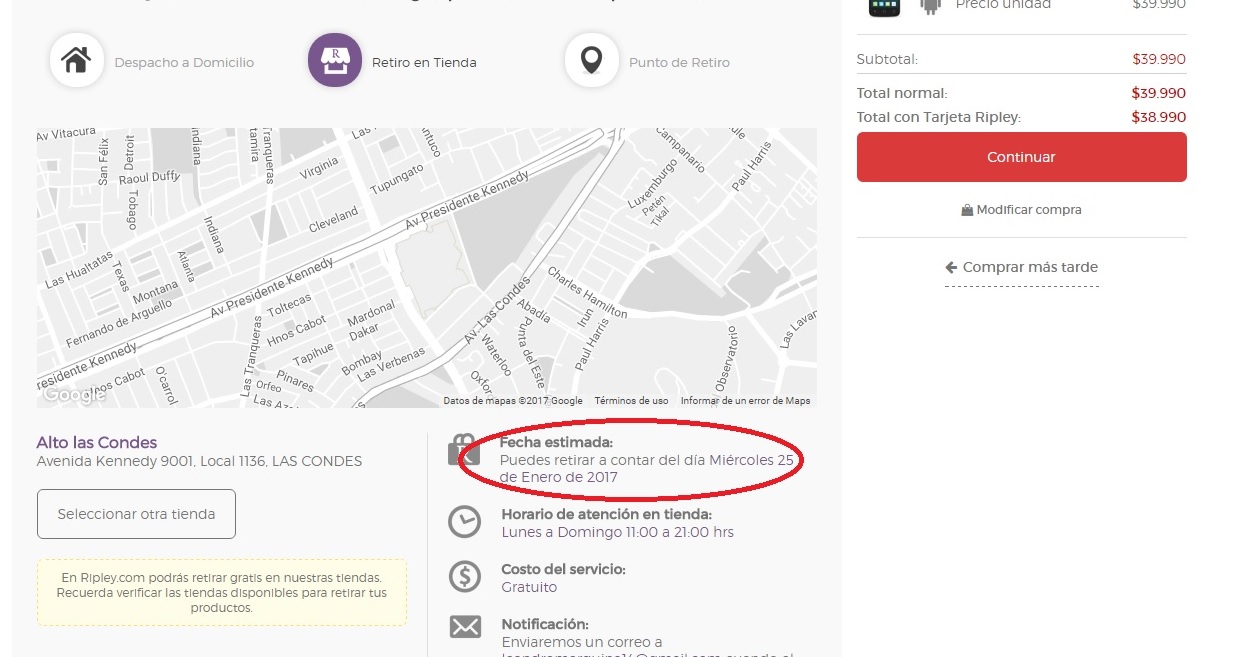Viewport: 1253px width, 657px height.
Task: Click the dollar icon next to Costo del servicio
Action: [x=464, y=577]
